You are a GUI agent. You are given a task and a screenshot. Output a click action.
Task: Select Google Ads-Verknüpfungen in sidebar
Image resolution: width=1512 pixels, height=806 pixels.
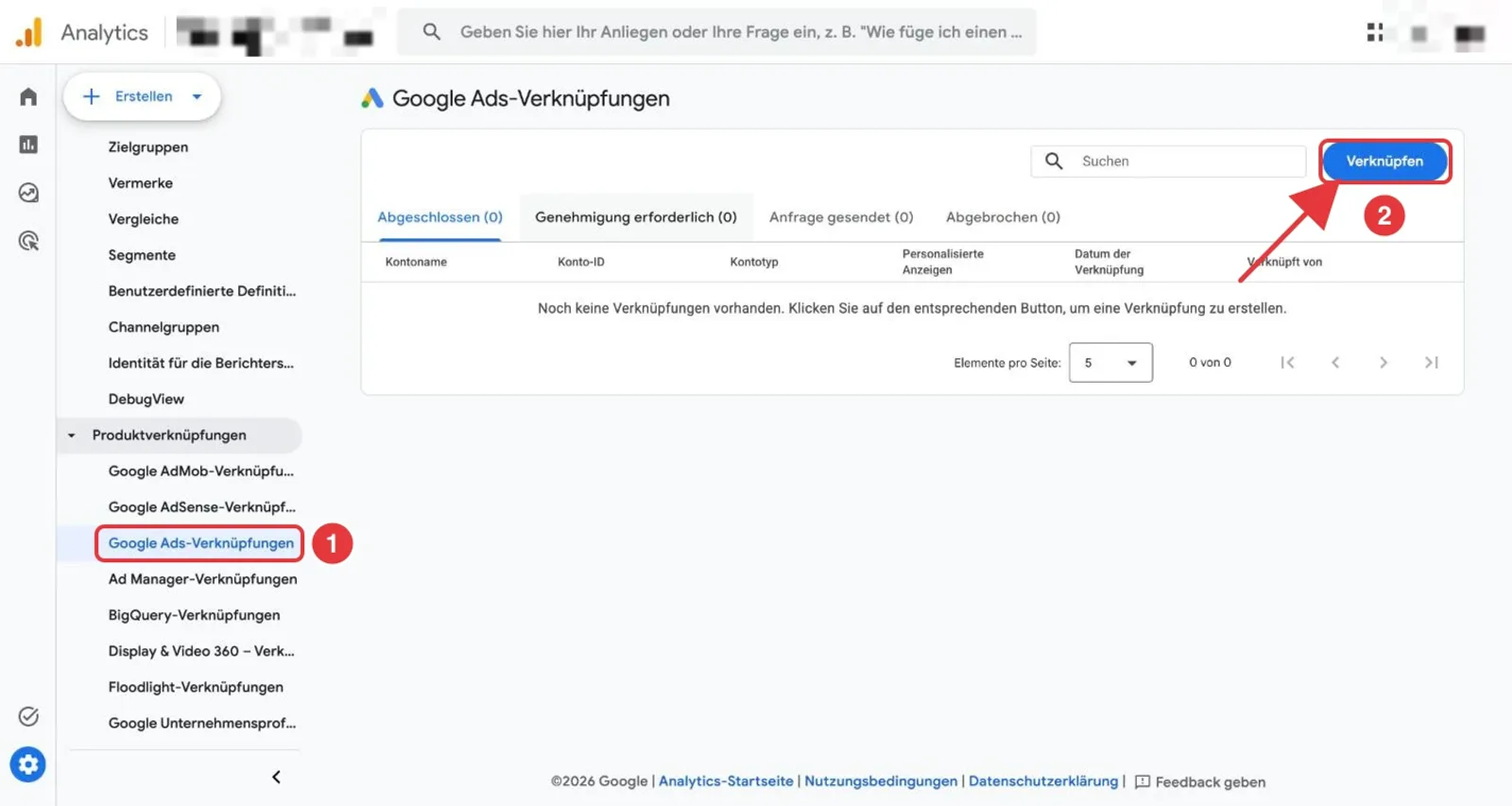(200, 543)
